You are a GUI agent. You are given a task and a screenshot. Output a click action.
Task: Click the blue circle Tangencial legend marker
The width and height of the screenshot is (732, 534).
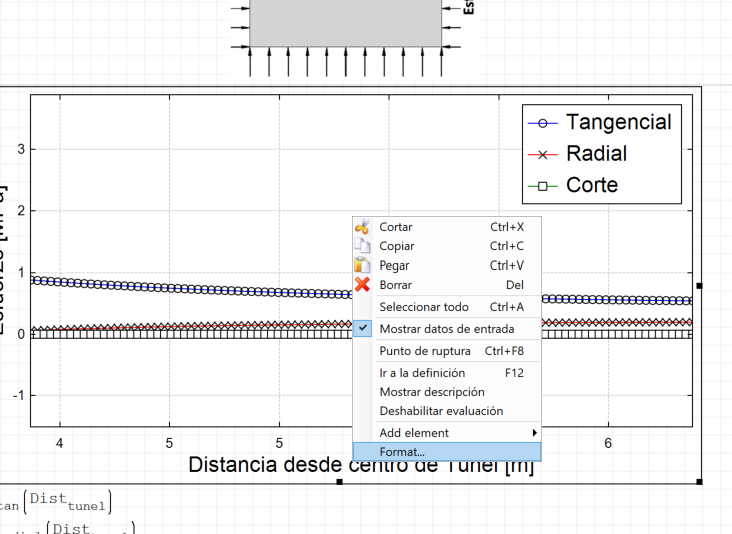pyautogui.click(x=543, y=123)
